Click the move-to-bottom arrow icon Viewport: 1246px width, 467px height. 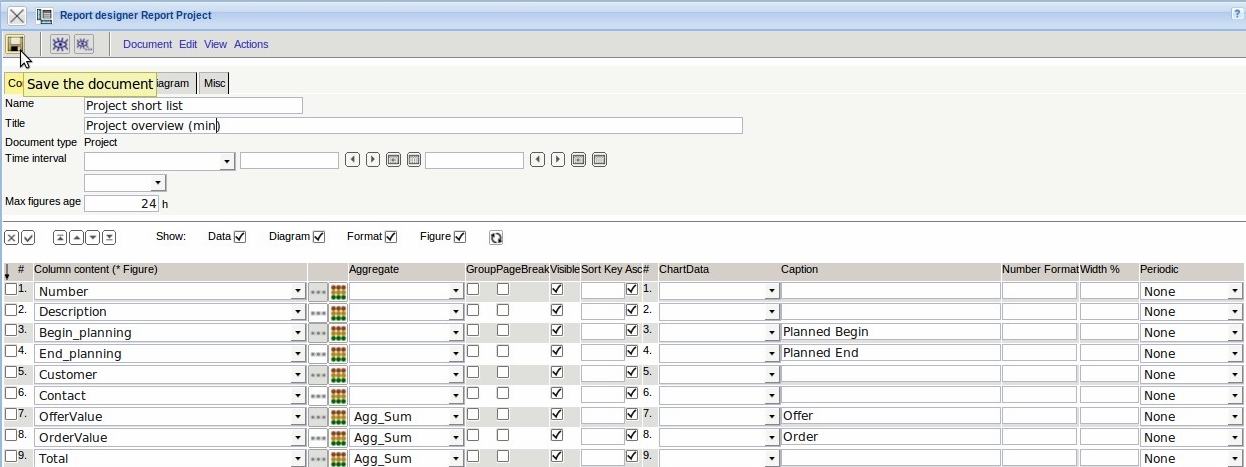[x=109, y=237]
